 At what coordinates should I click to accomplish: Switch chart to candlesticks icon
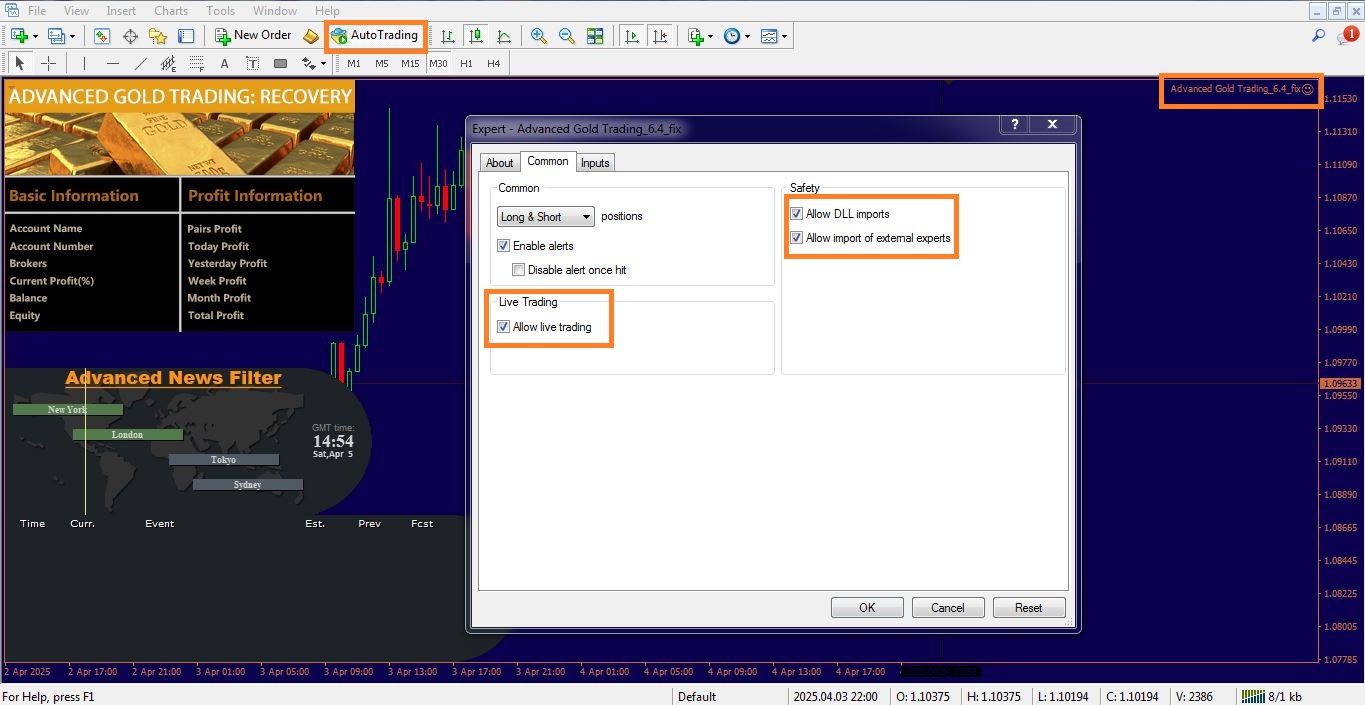(476, 36)
